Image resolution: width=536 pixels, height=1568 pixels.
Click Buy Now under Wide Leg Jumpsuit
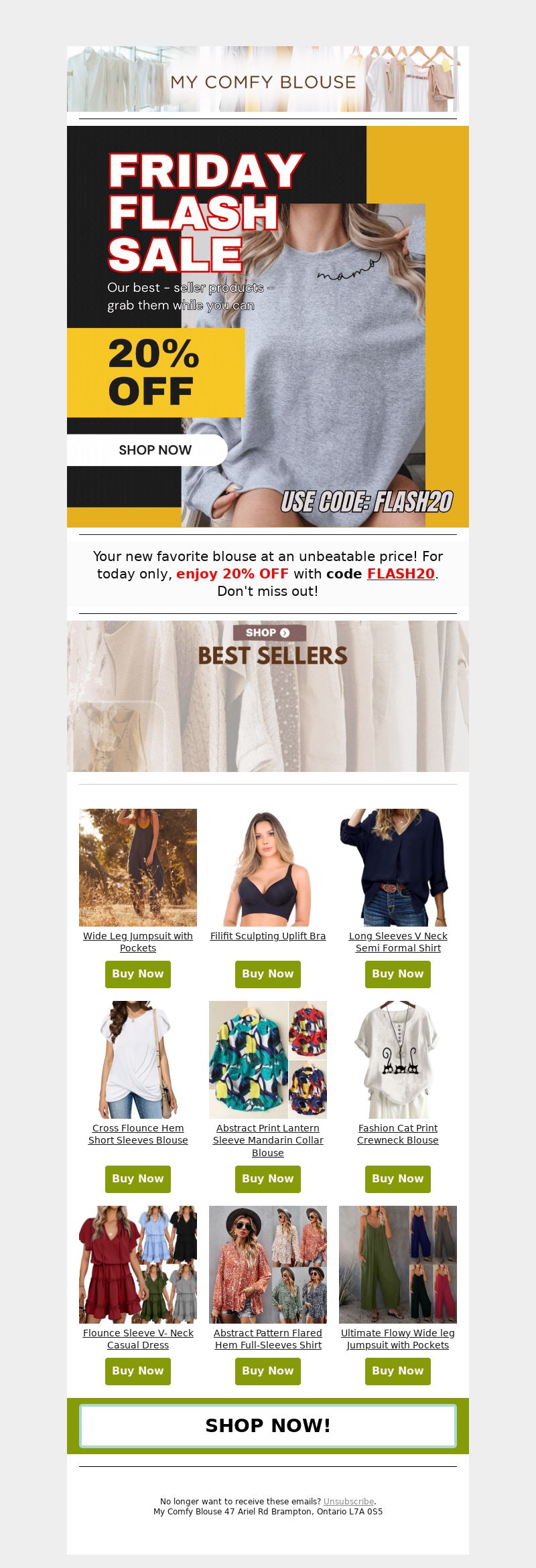tap(138, 974)
